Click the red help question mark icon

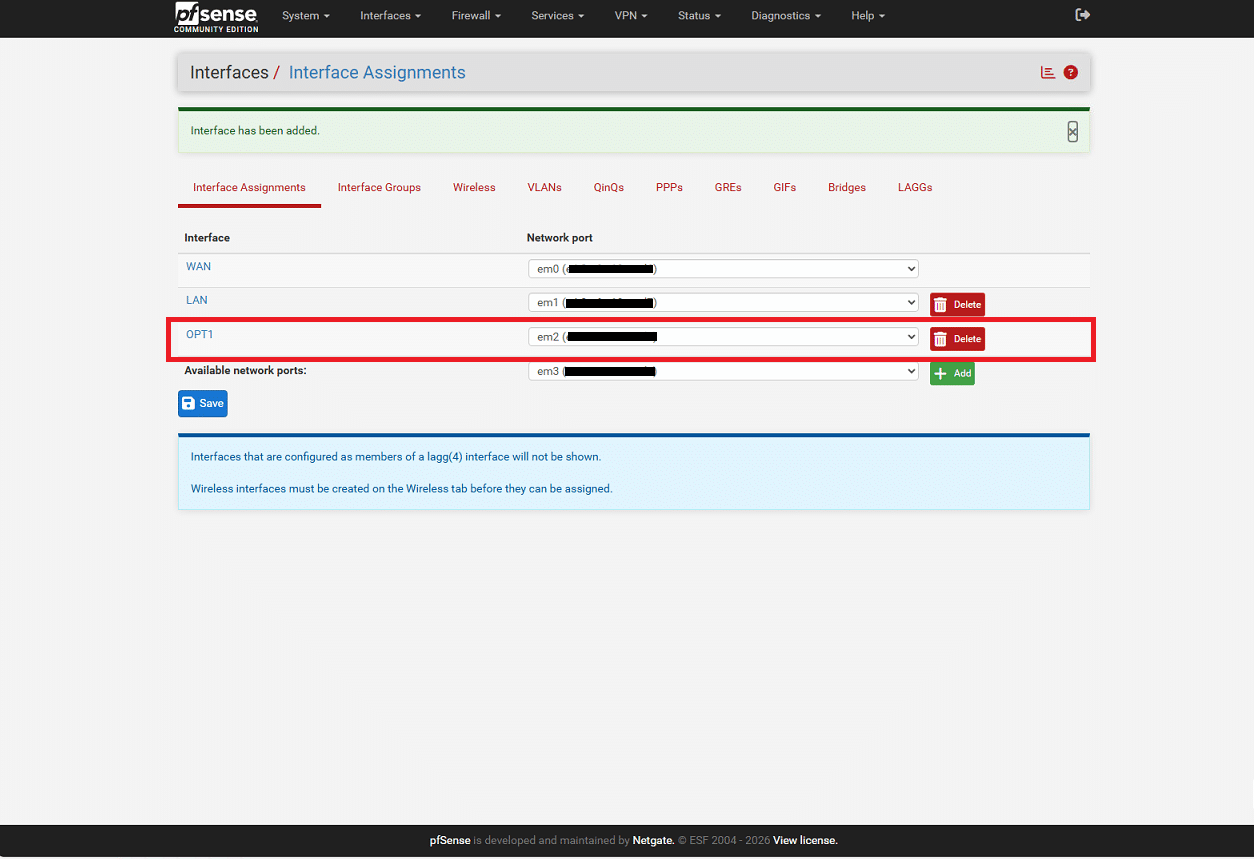pos(1070,72)
